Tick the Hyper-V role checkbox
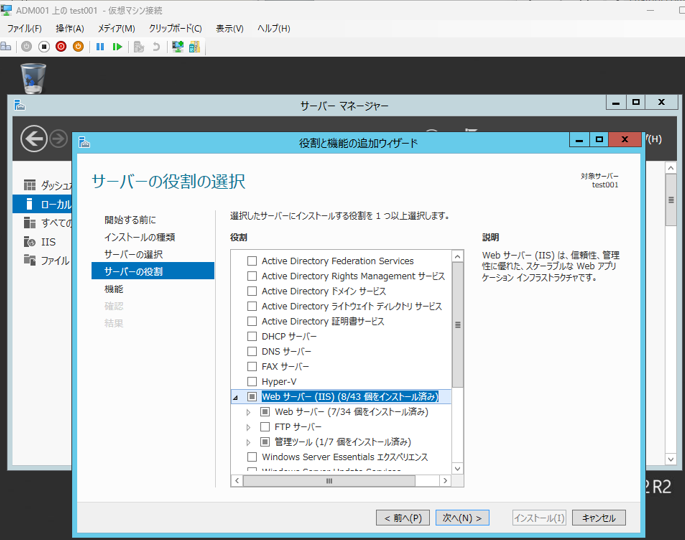This screenshot has height=540, width=685. pyautogui.click(x=252, y=381)
